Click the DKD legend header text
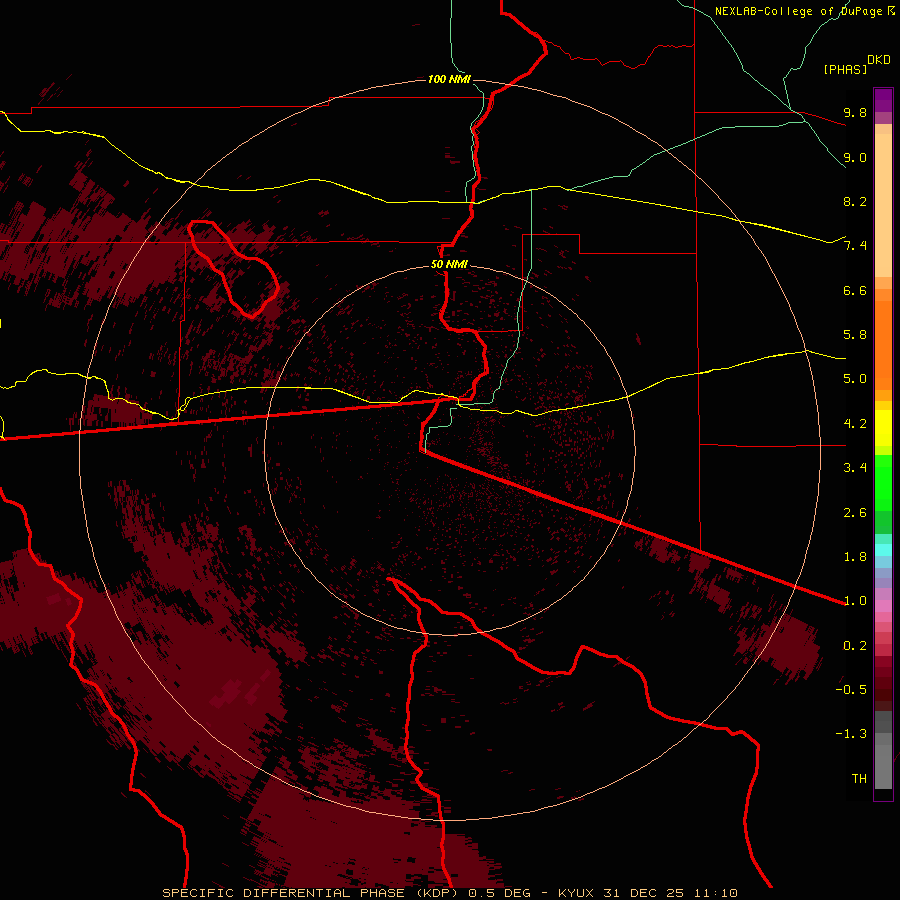The image size is (900, 900). [x=879, y=60]
